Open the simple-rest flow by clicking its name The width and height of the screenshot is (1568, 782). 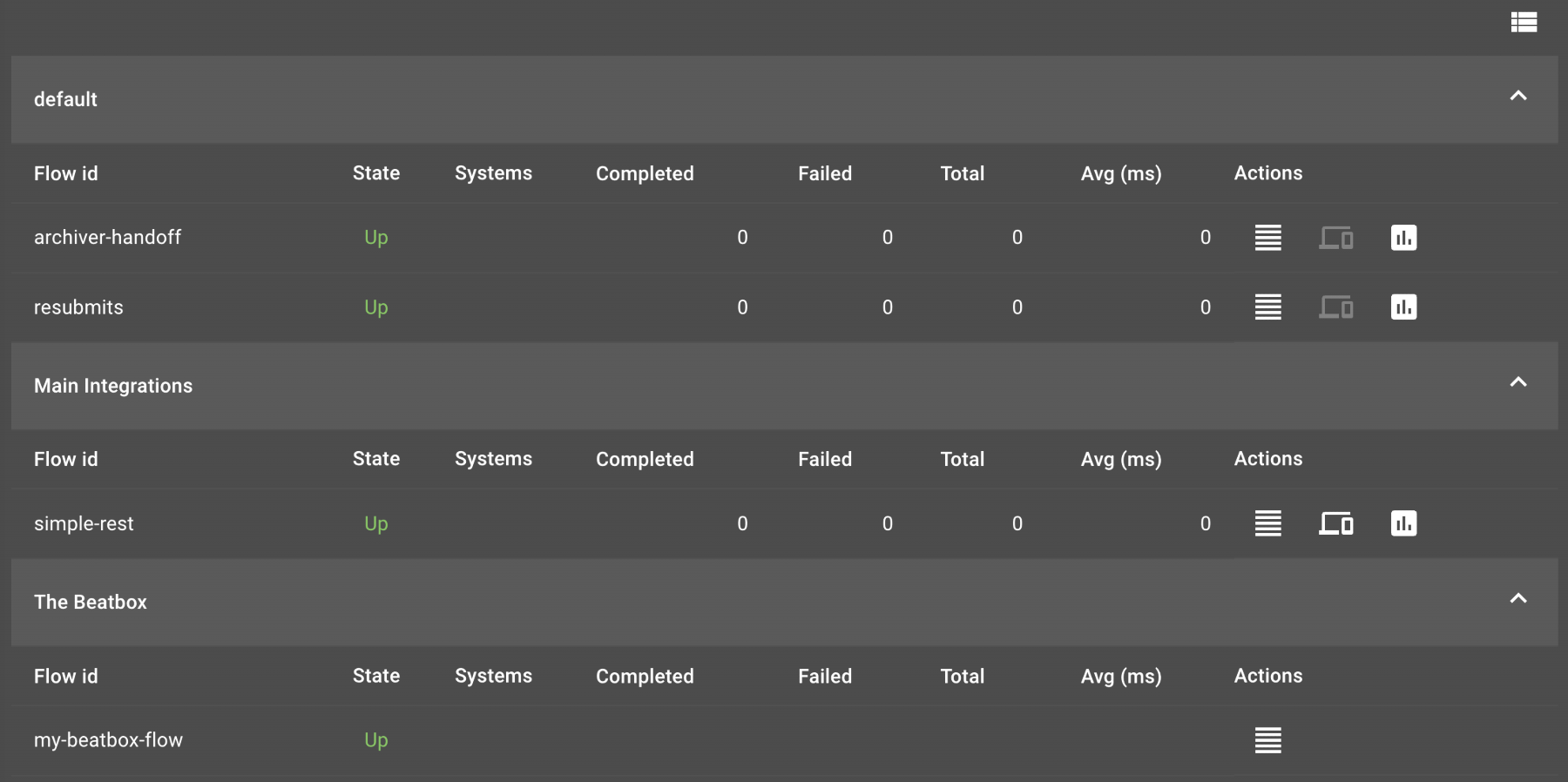(84, 523)
